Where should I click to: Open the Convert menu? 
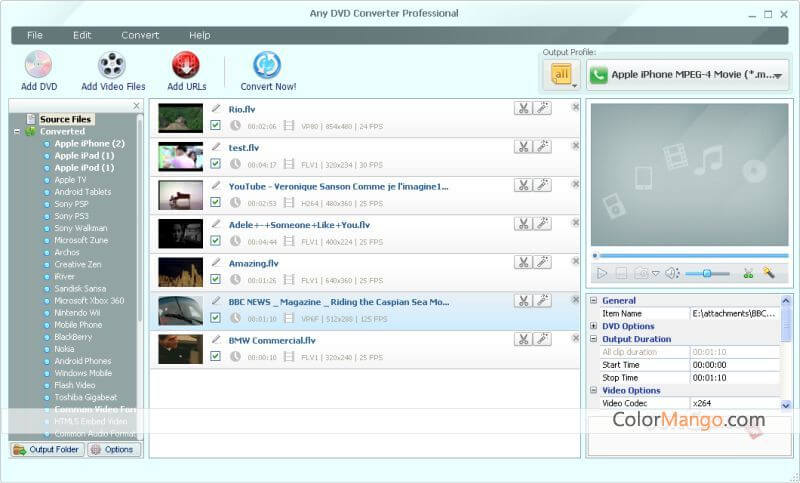click(140, 35)
